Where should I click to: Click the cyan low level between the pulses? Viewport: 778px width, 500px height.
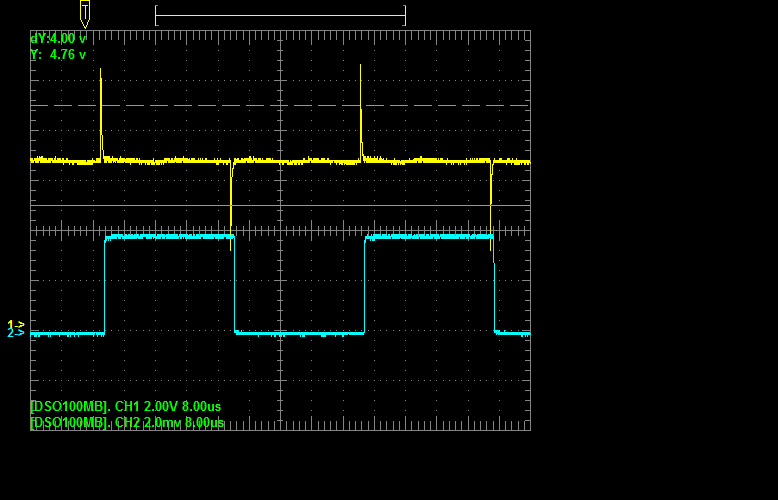pos(300,333)
